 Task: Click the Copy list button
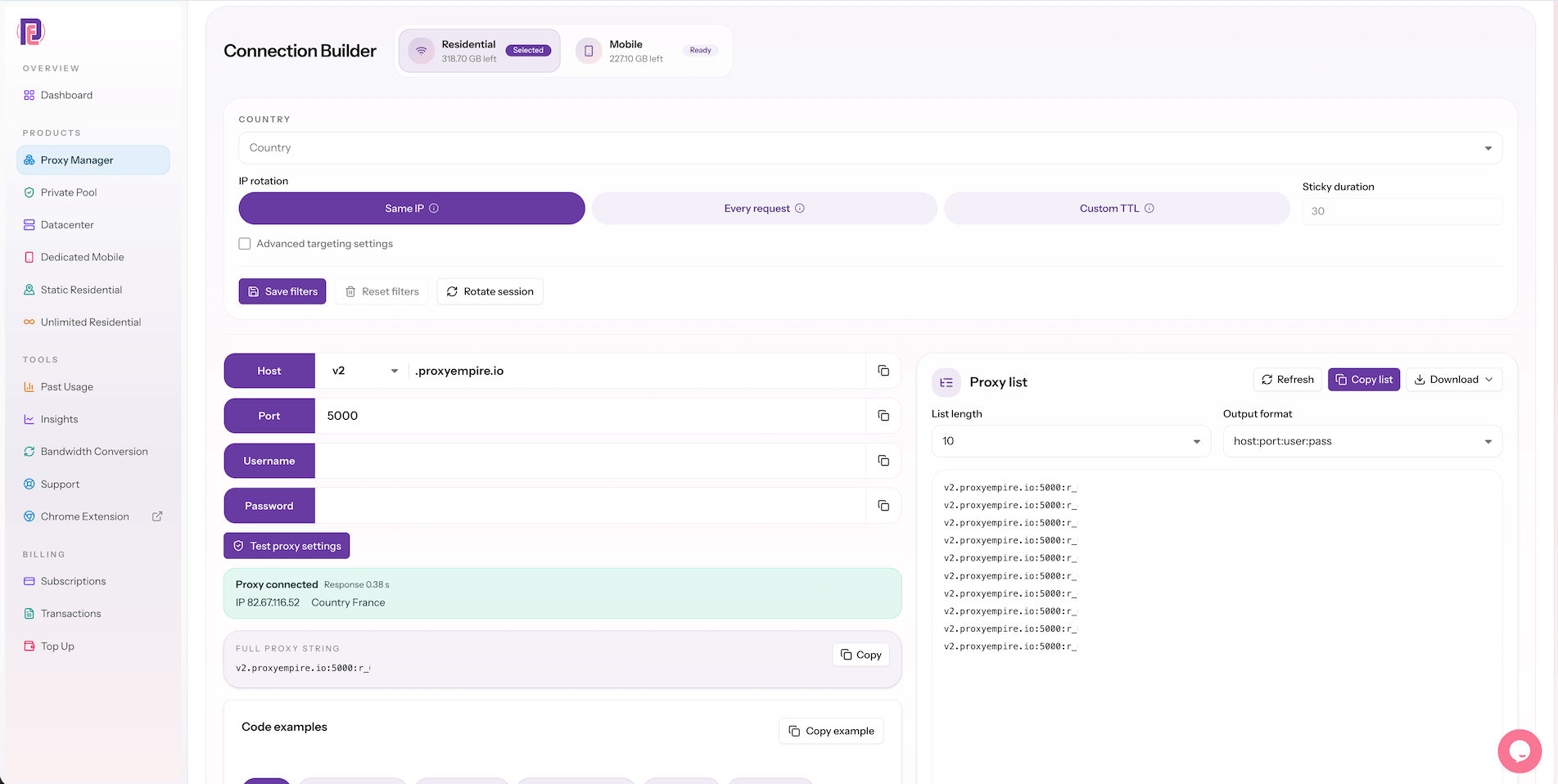click(x=1364, y=380)
